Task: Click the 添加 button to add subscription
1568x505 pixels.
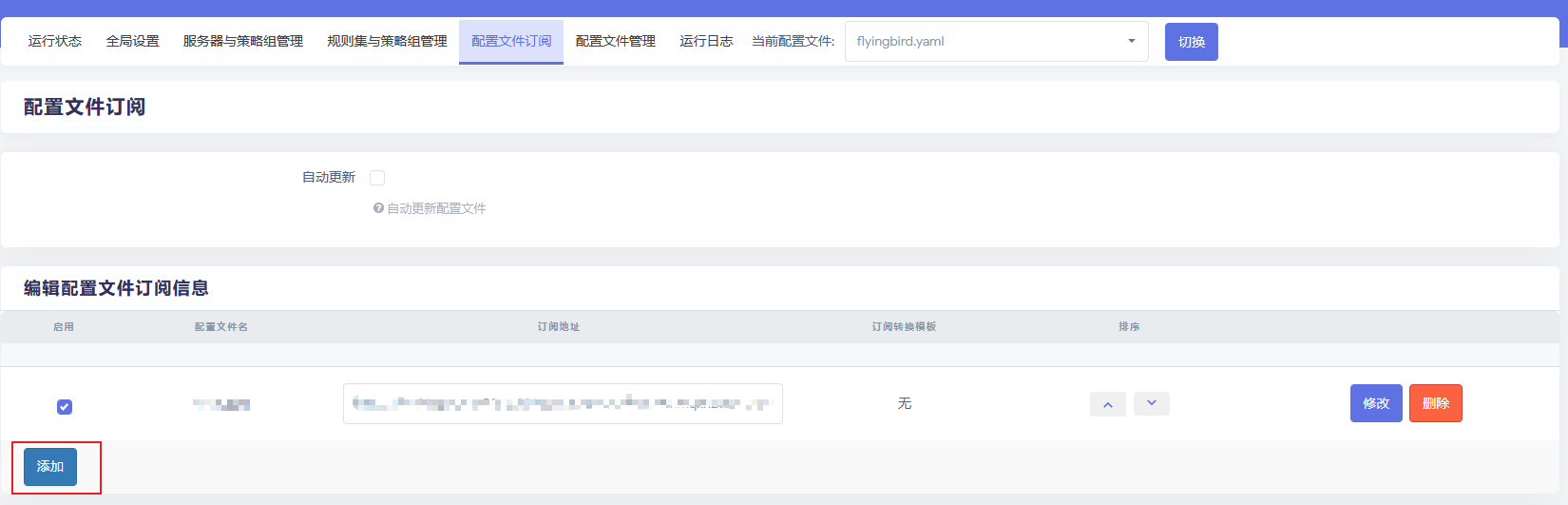Action: [50, 467]
